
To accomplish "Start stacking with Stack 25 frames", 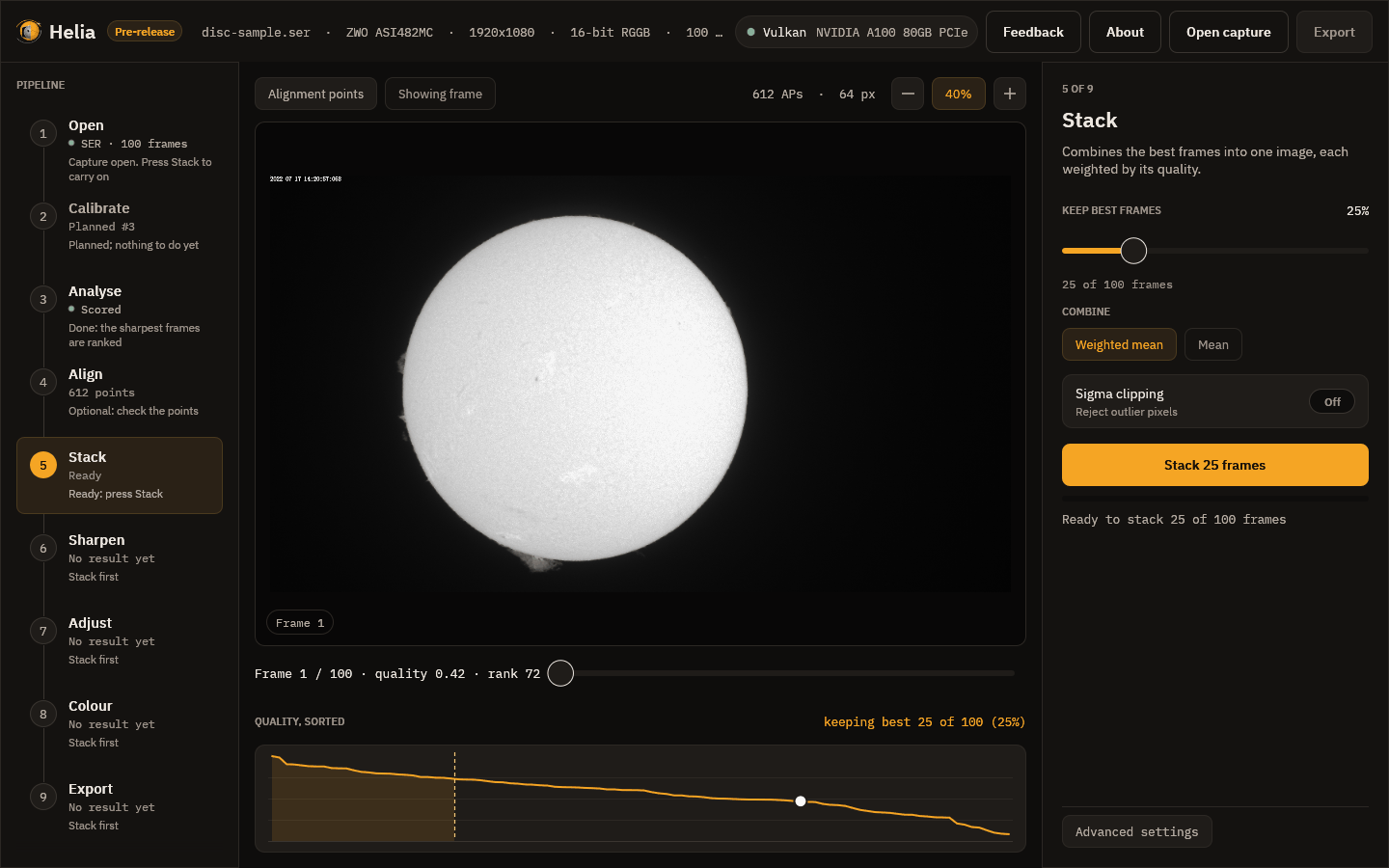I will (1215, 465).
